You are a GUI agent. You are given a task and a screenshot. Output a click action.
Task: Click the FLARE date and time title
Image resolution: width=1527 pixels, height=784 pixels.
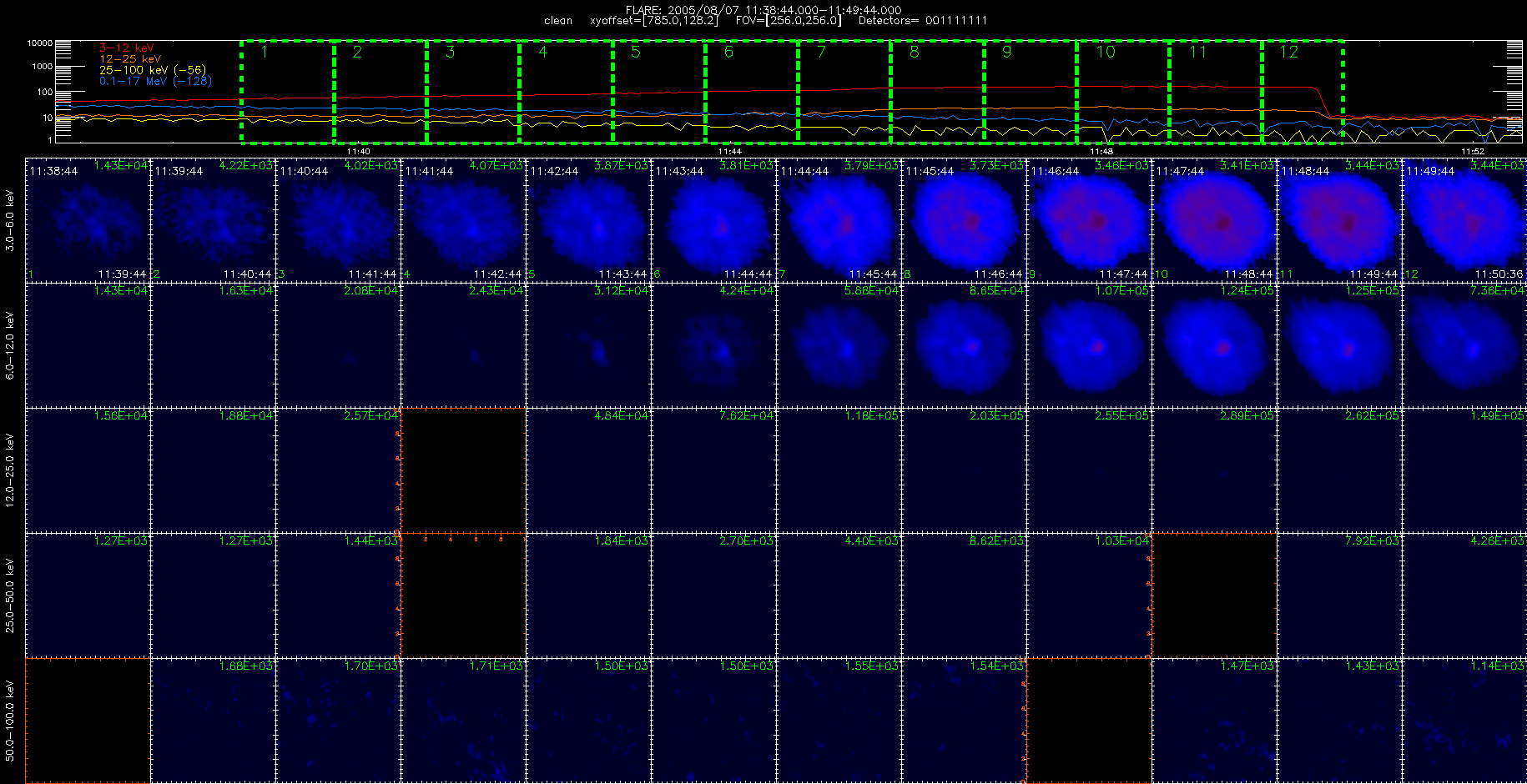click(763, 10)
